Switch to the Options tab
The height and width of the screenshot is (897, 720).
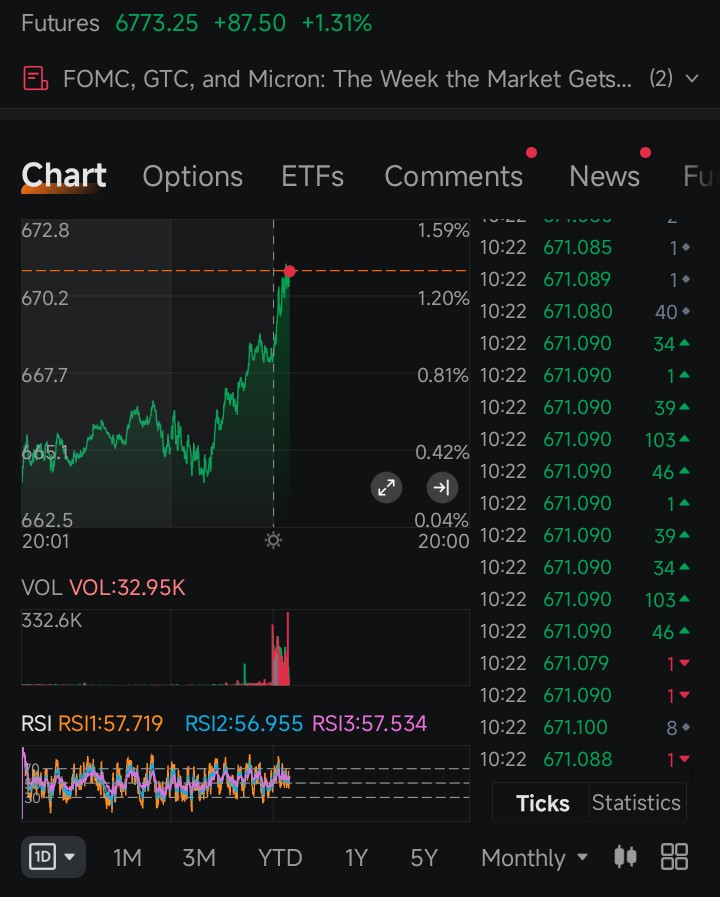click(x=193, y=176)
